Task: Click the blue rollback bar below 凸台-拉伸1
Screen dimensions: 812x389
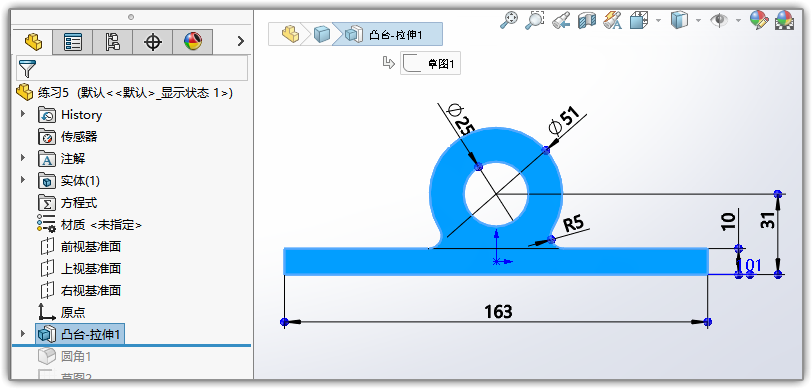Action: 131,345
